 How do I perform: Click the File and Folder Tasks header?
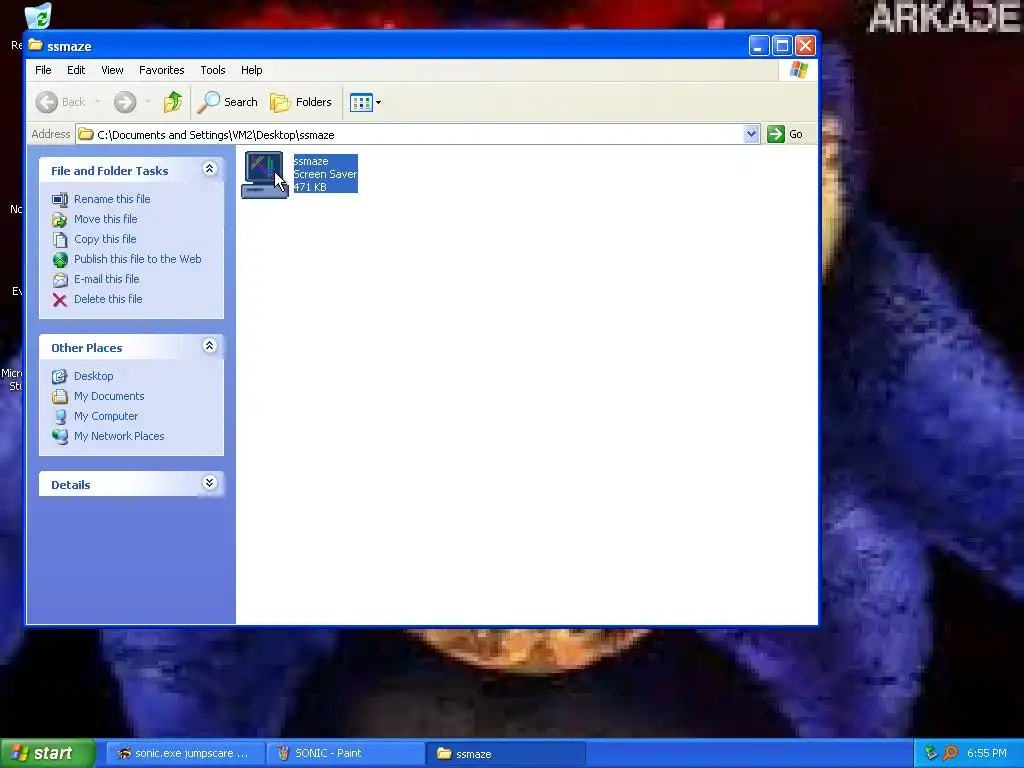point(110,171)
